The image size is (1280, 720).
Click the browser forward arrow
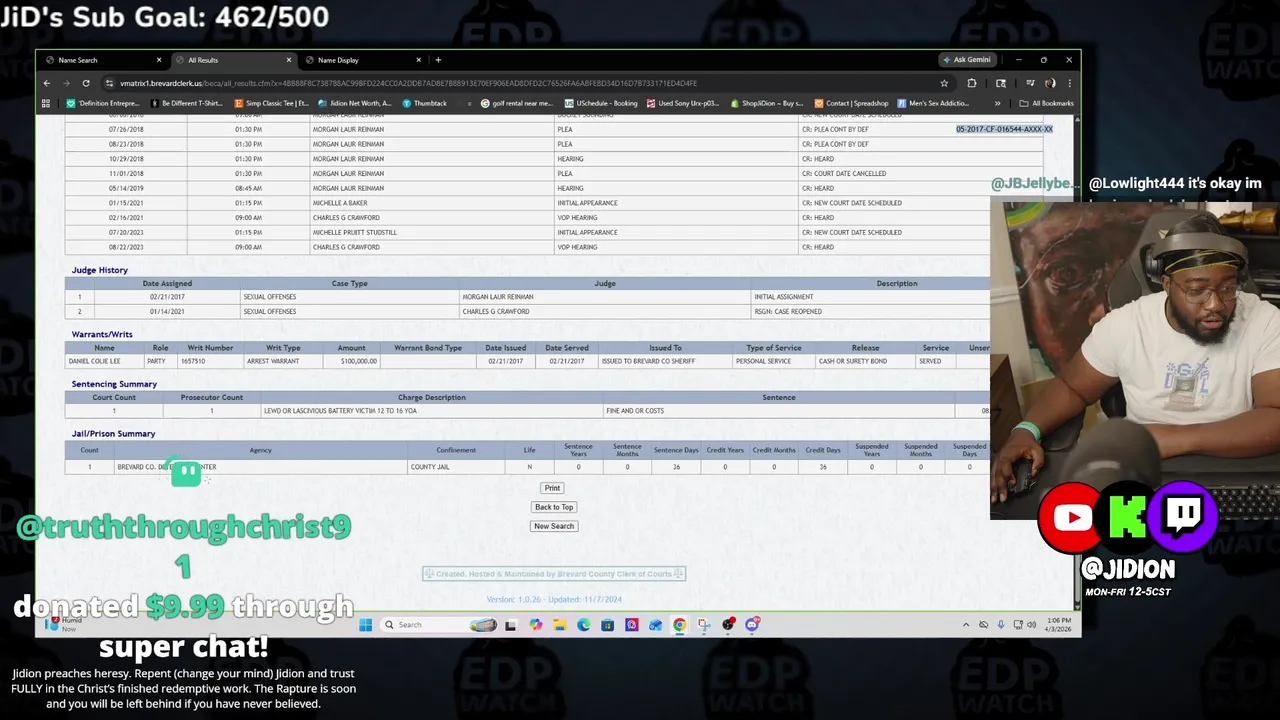point(66,83)
